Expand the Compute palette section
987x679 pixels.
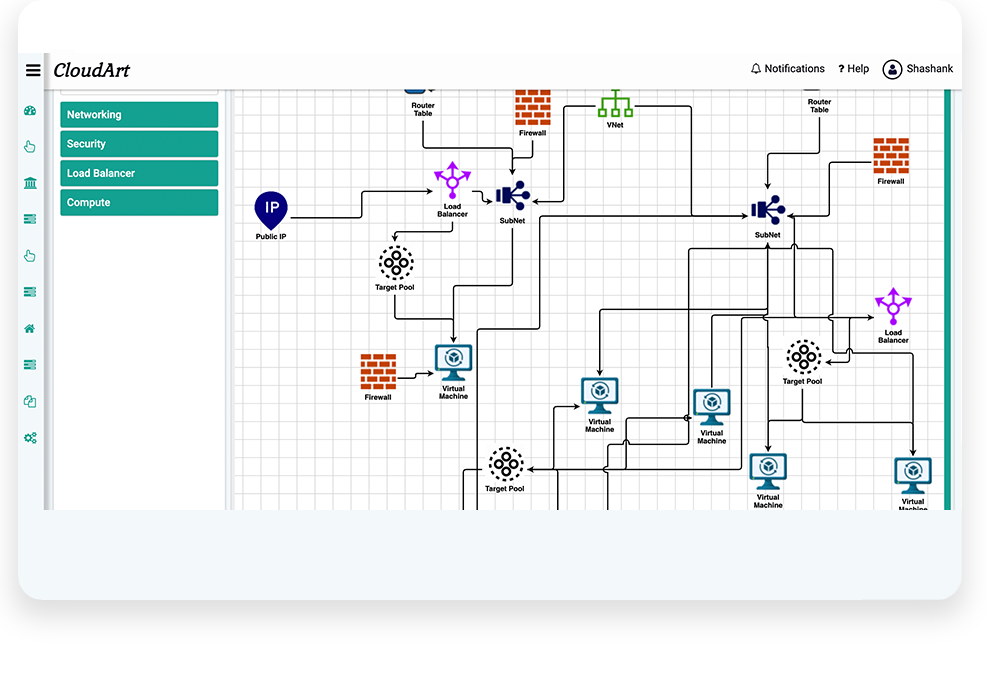coord(139,202)
